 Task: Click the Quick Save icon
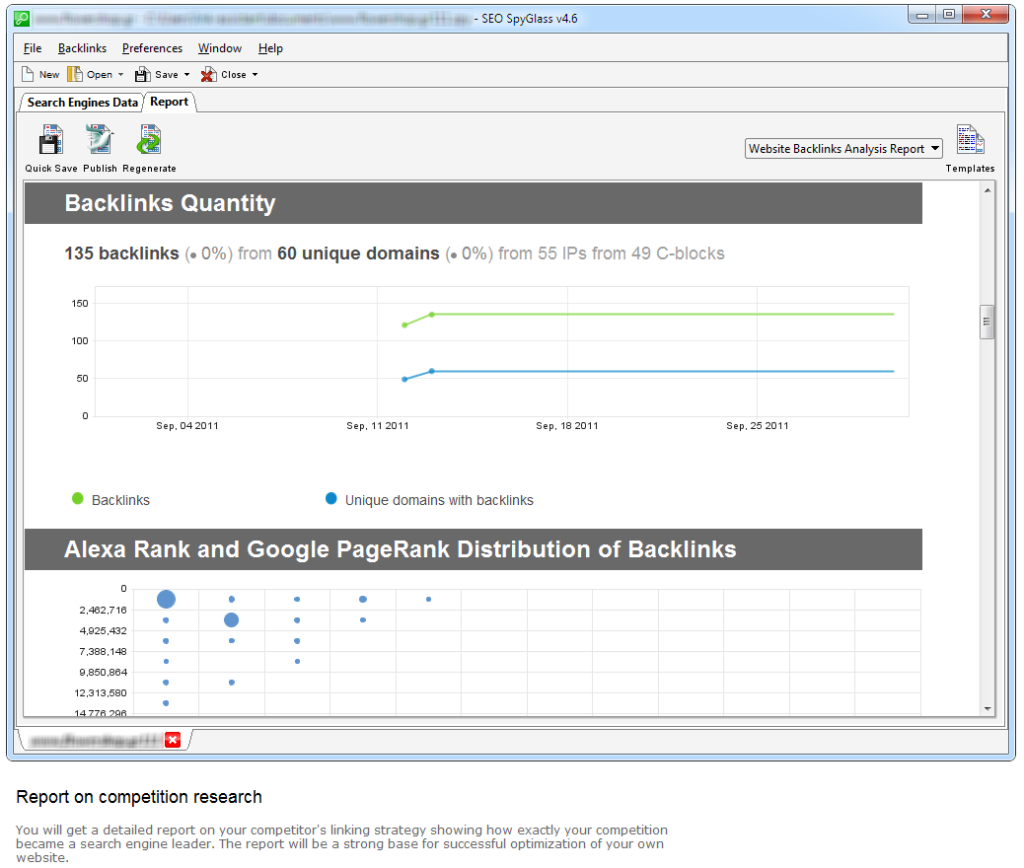coord(51,141)
